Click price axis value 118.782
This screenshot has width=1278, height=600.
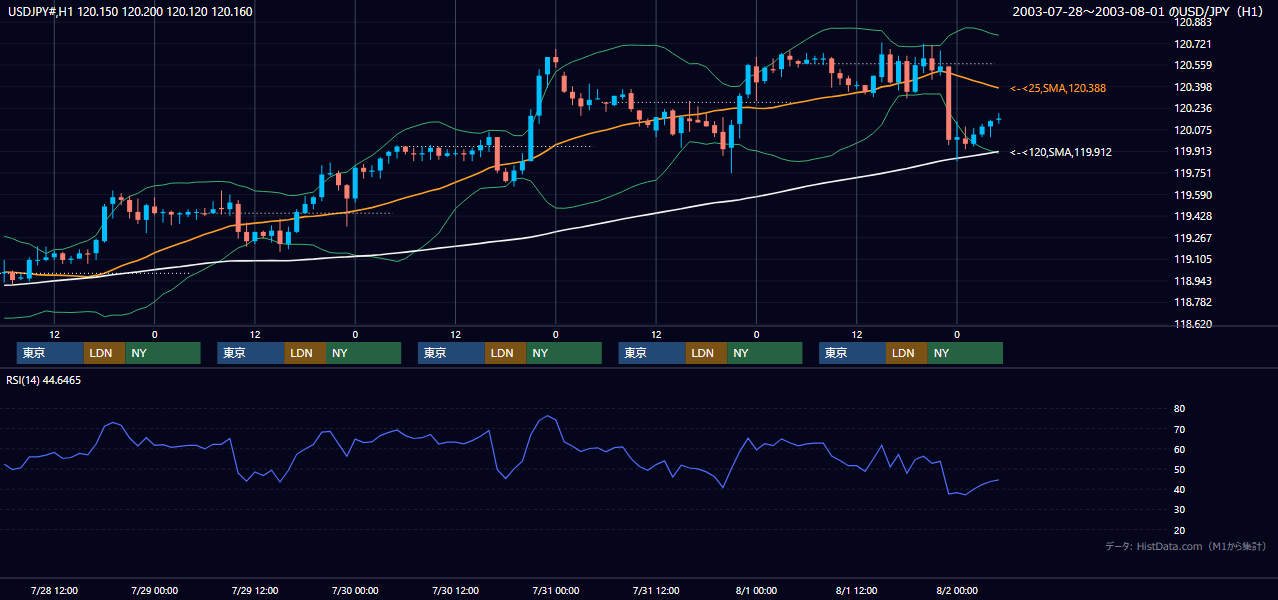(x=1195, y=302)
